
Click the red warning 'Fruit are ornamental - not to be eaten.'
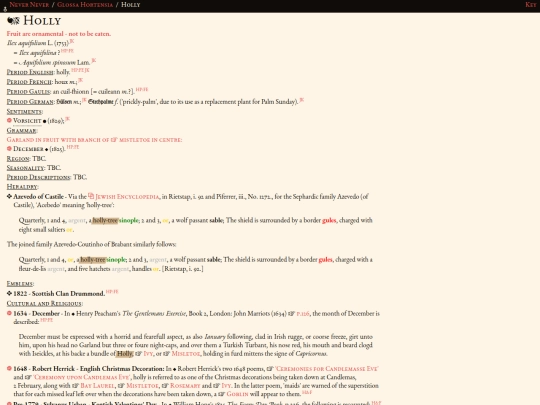[59, 34]
